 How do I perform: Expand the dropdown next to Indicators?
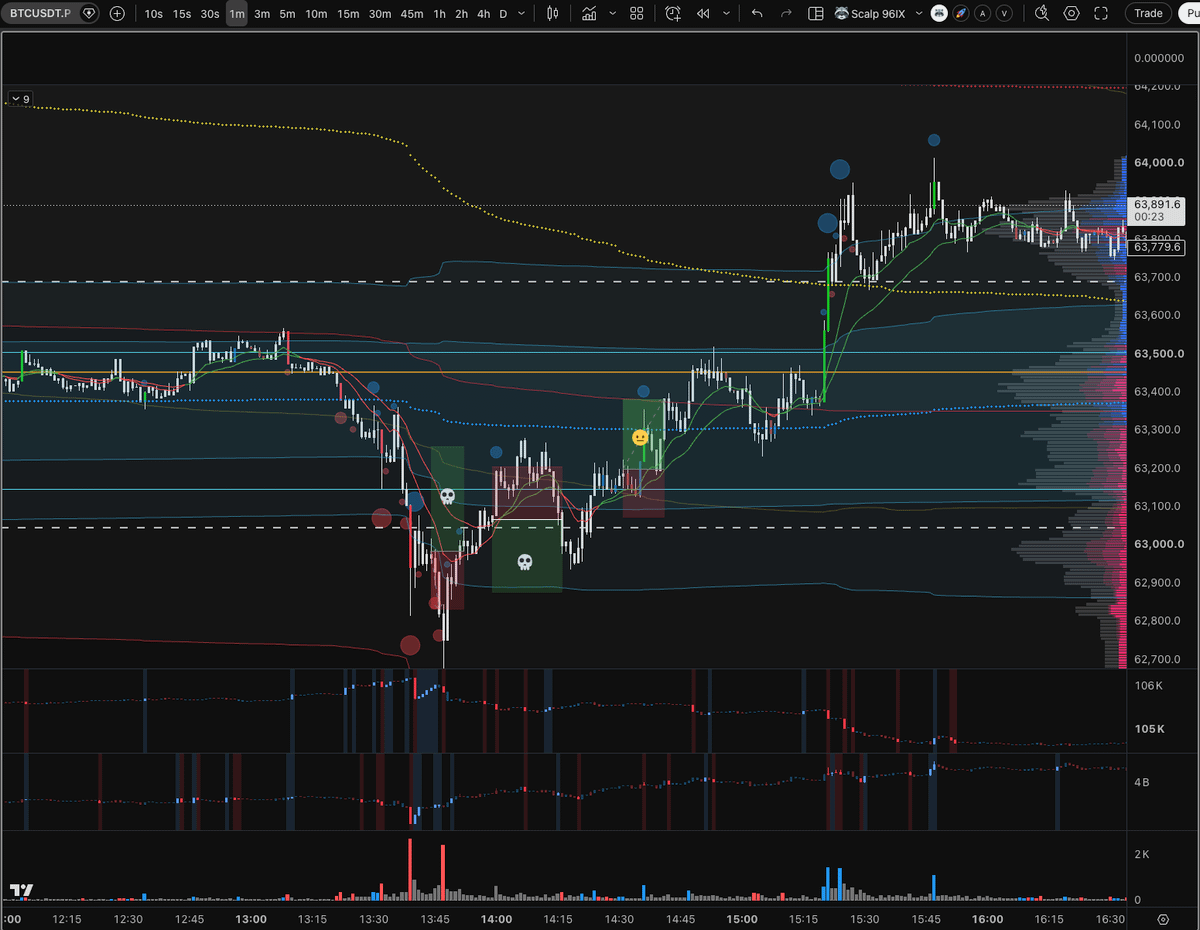pos(612,13)
